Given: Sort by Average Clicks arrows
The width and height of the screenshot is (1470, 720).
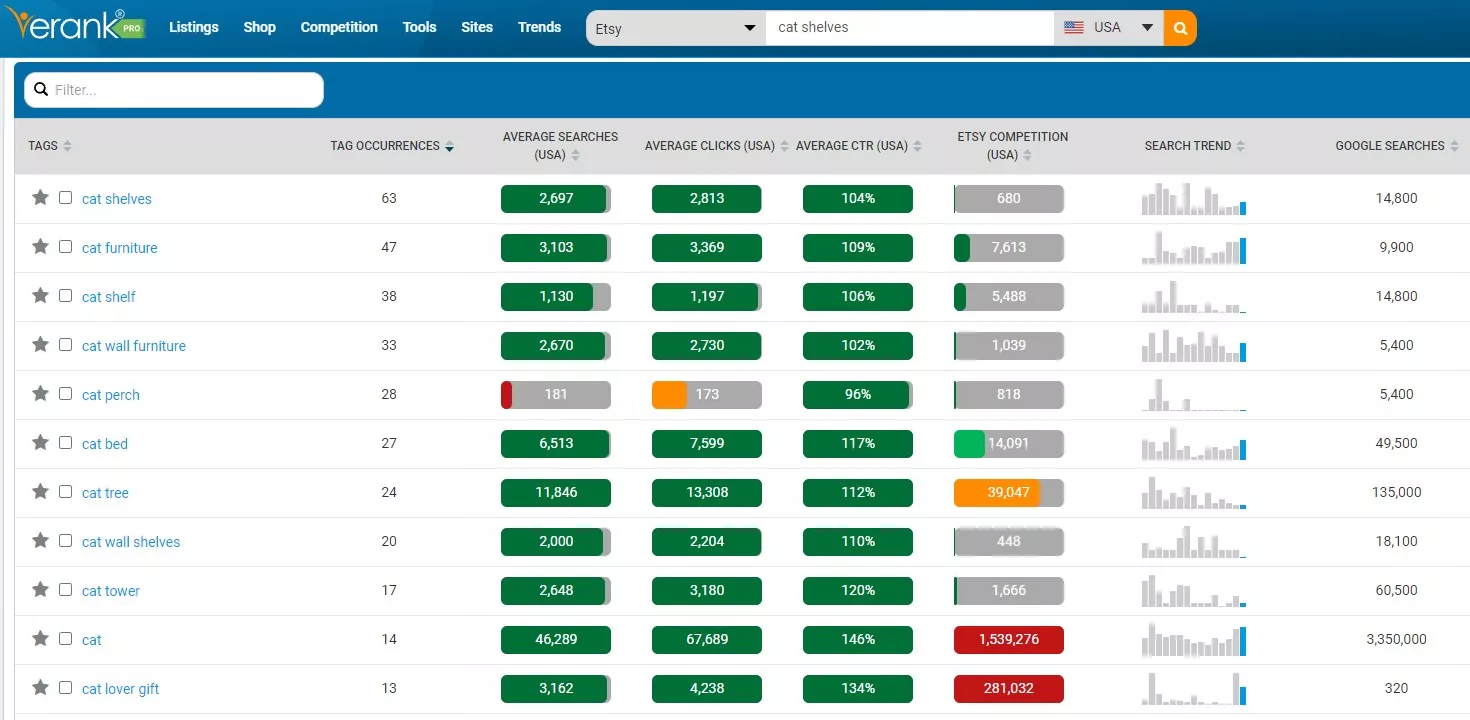Looking at the screenshot, I should click(x=784, y=146).
